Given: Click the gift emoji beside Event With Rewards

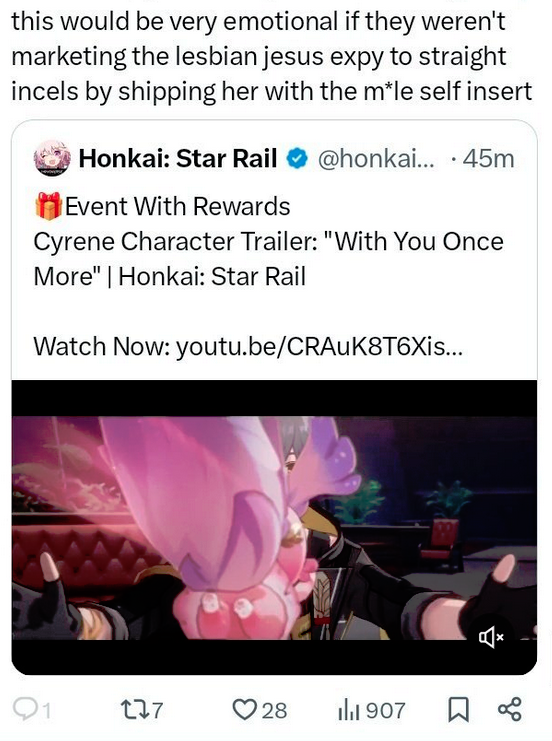Looking at the screenshot, I should (48, 206).
